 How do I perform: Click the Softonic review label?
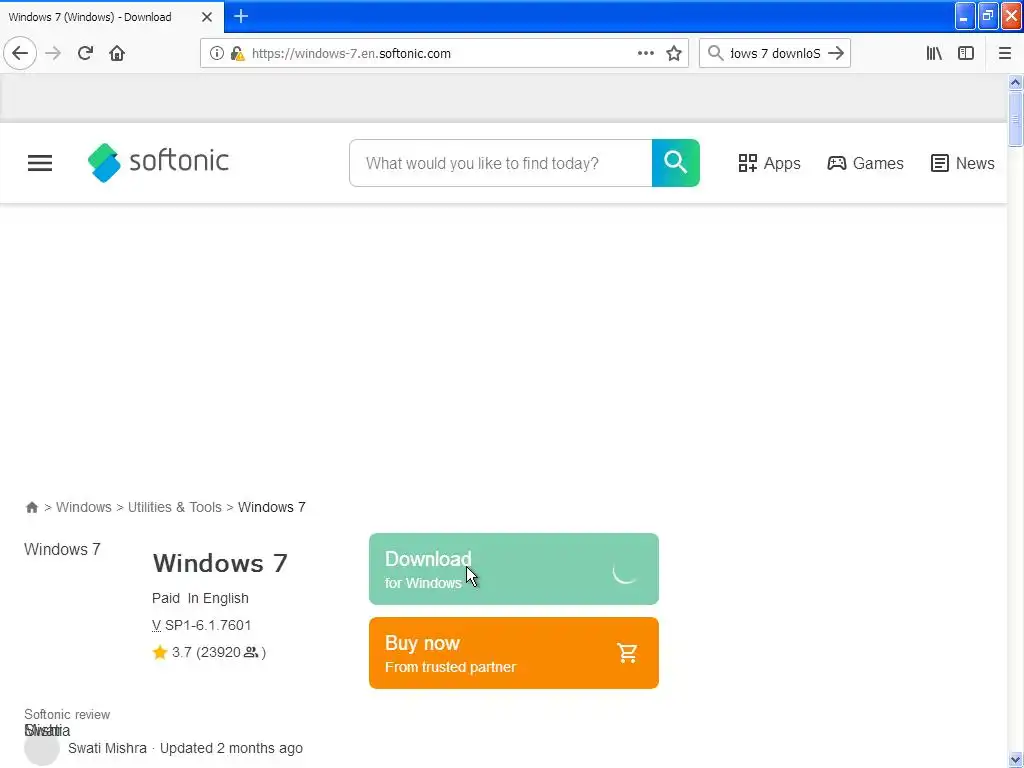(x=67, y=715)
